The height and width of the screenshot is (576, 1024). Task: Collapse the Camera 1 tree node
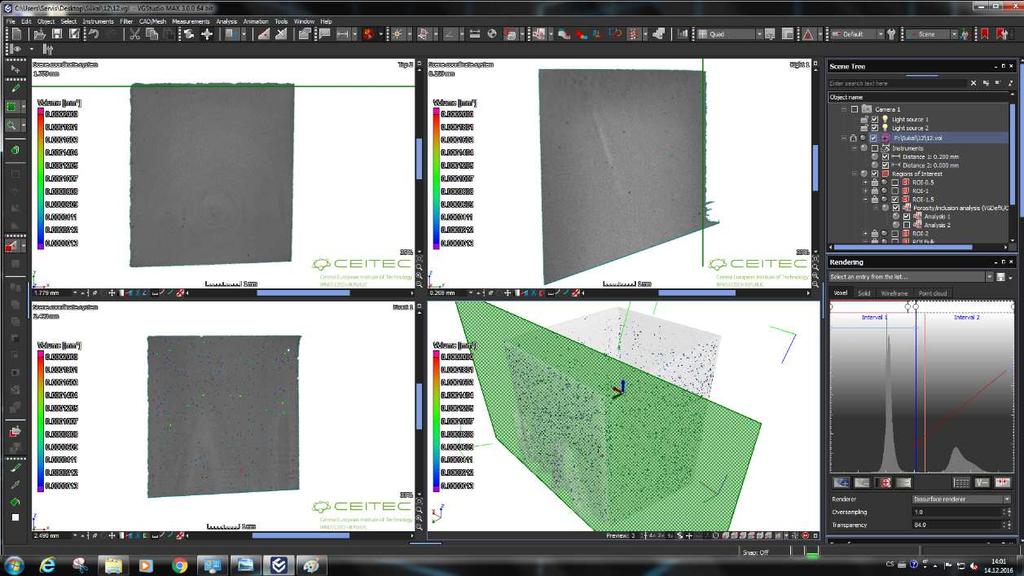844,109
